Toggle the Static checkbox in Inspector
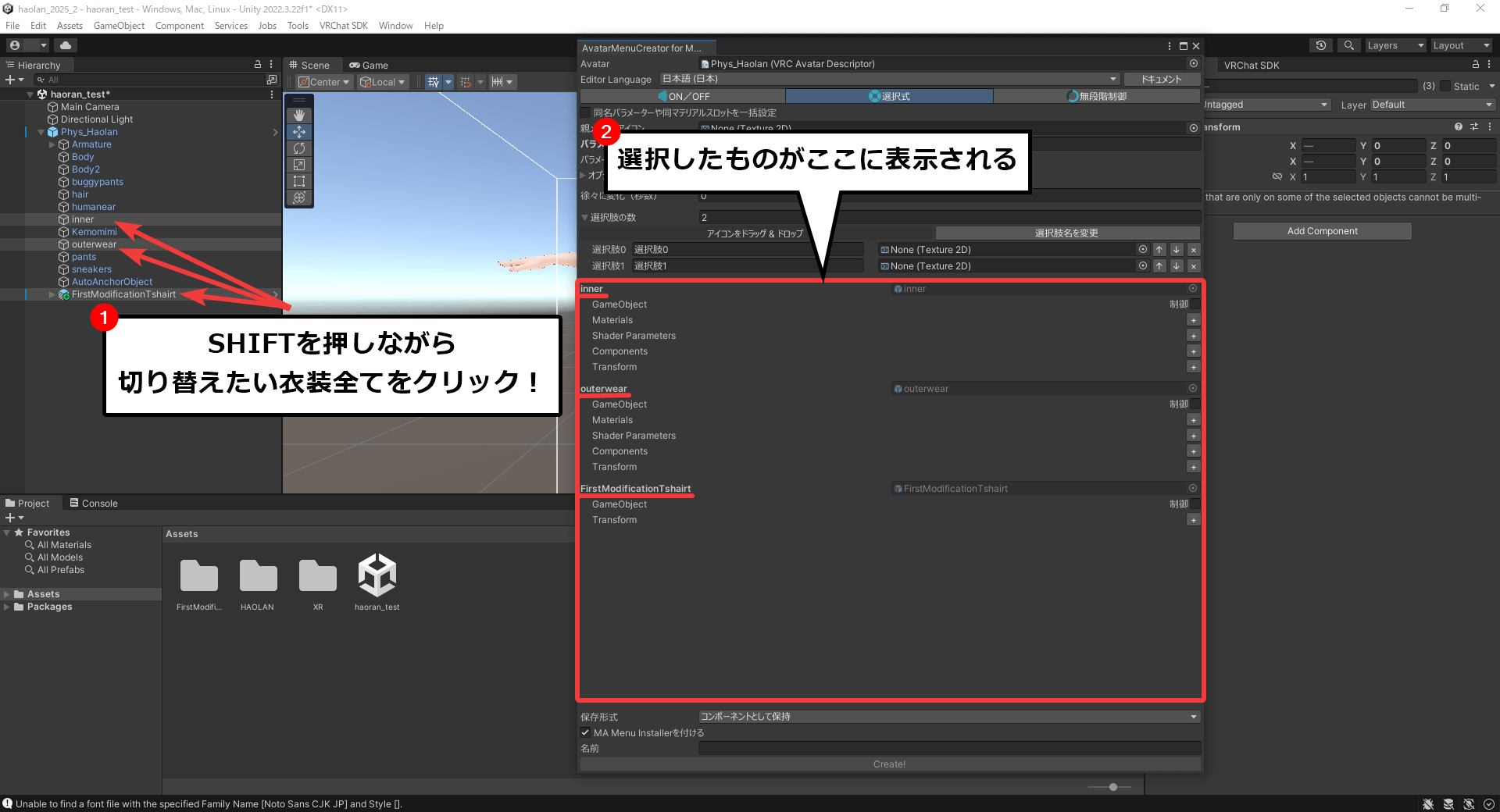Image resolution: width=1500 pixels, height=812 pixels. point(1445,86)
